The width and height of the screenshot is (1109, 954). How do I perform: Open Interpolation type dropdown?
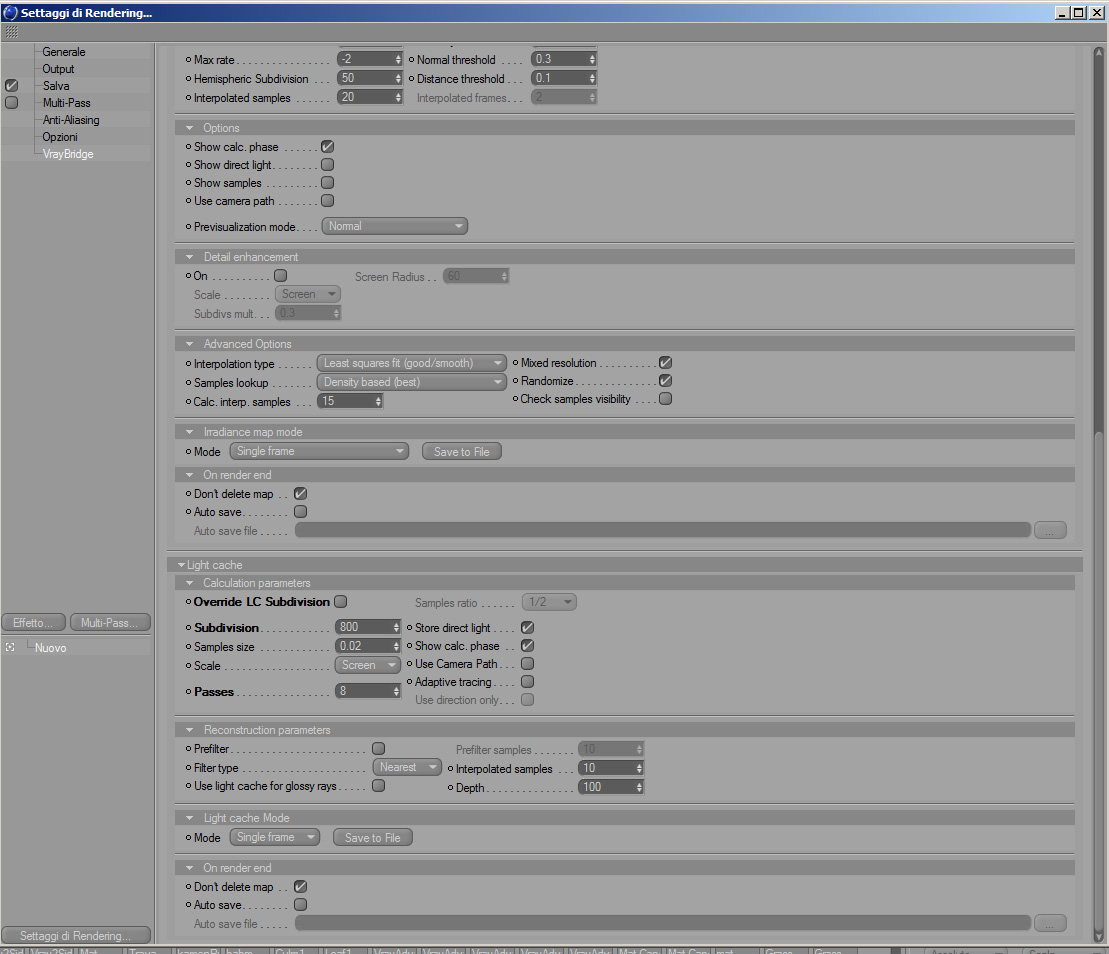[x=412, y=363]
